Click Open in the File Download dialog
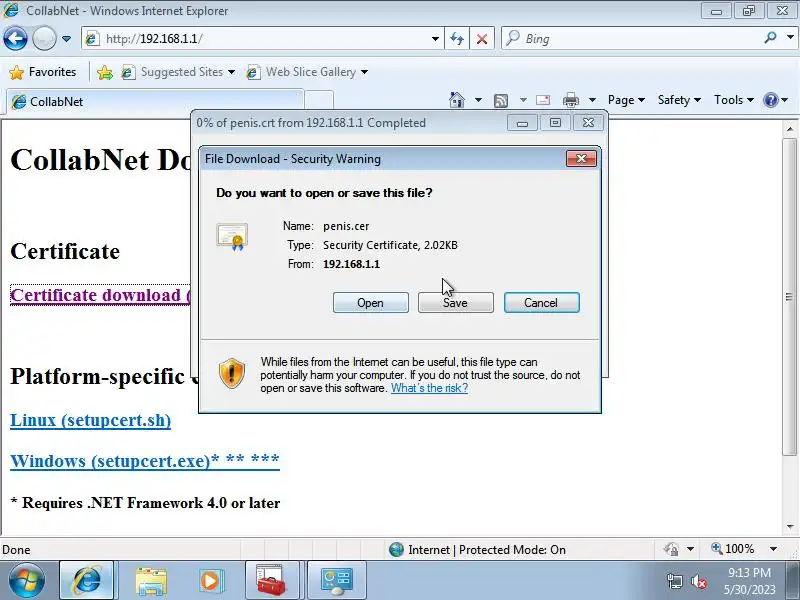 [370, 303]
